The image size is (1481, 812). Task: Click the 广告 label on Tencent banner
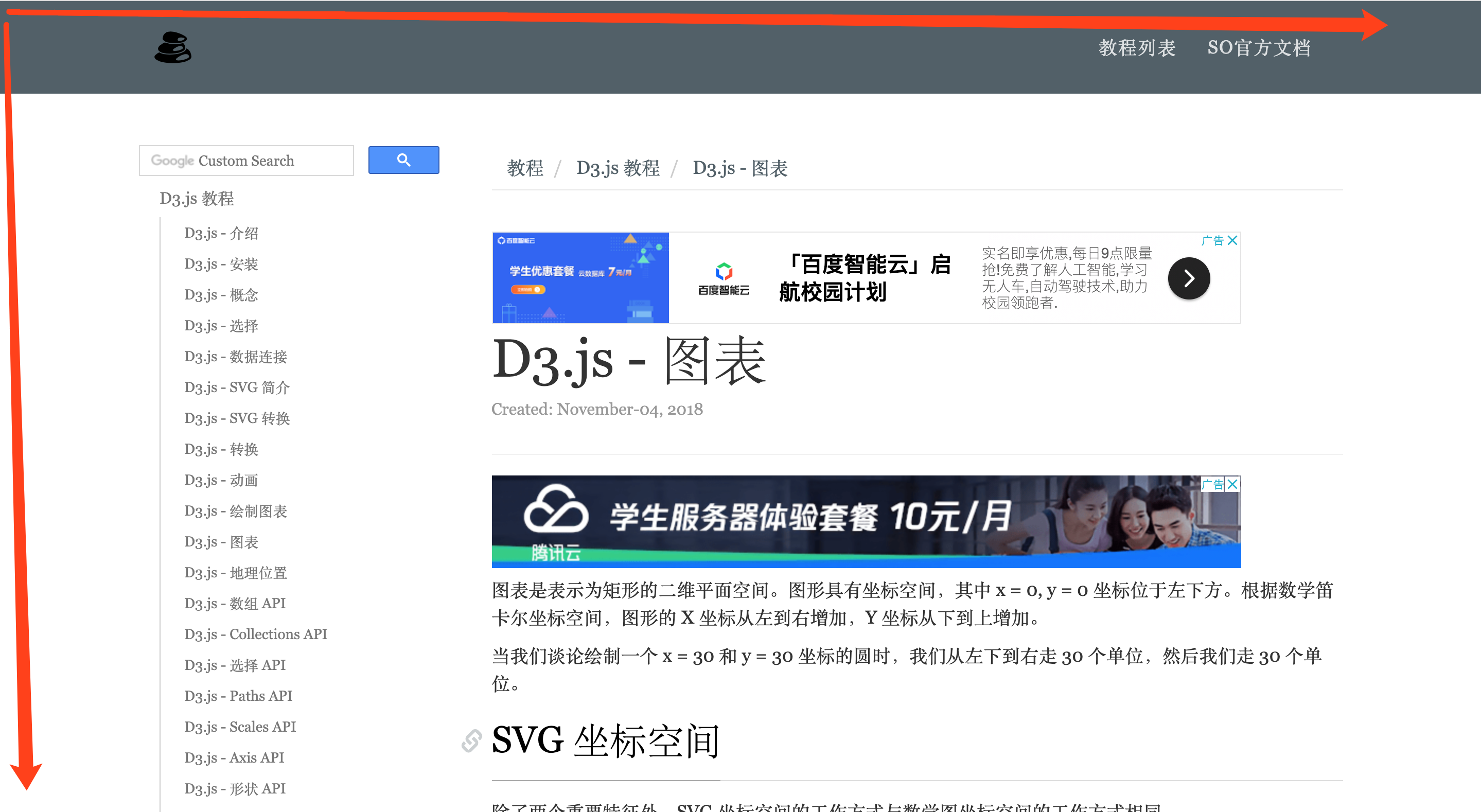pos(1212,484)
